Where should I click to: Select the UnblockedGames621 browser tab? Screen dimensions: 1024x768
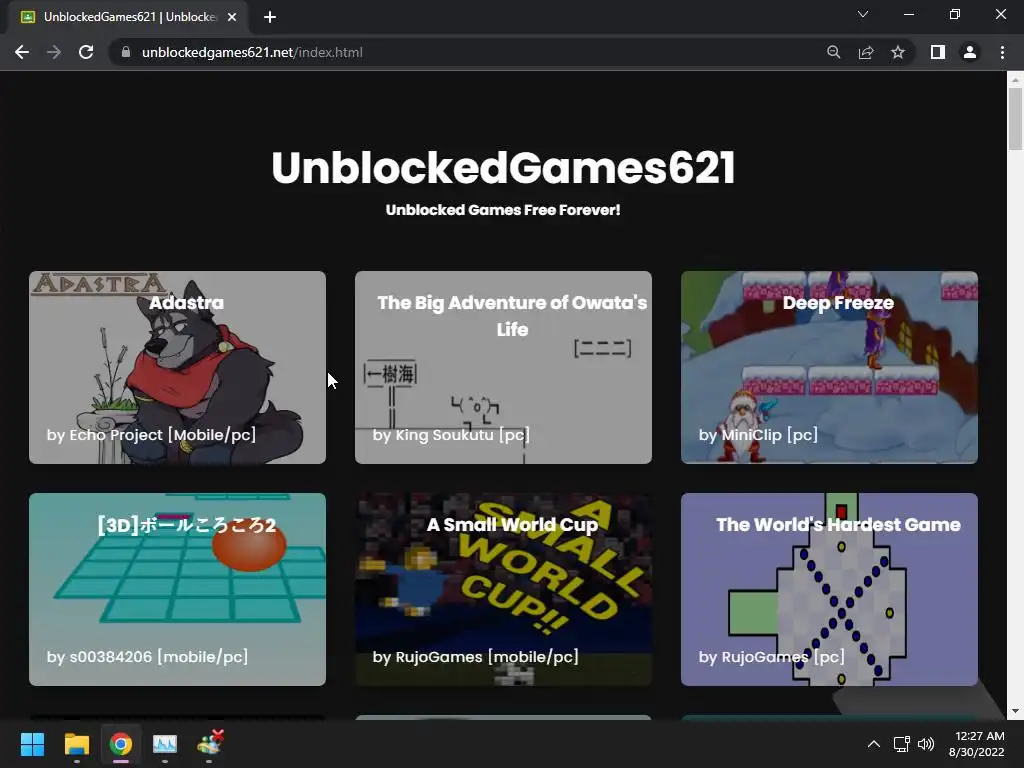(x=128, y=18)
